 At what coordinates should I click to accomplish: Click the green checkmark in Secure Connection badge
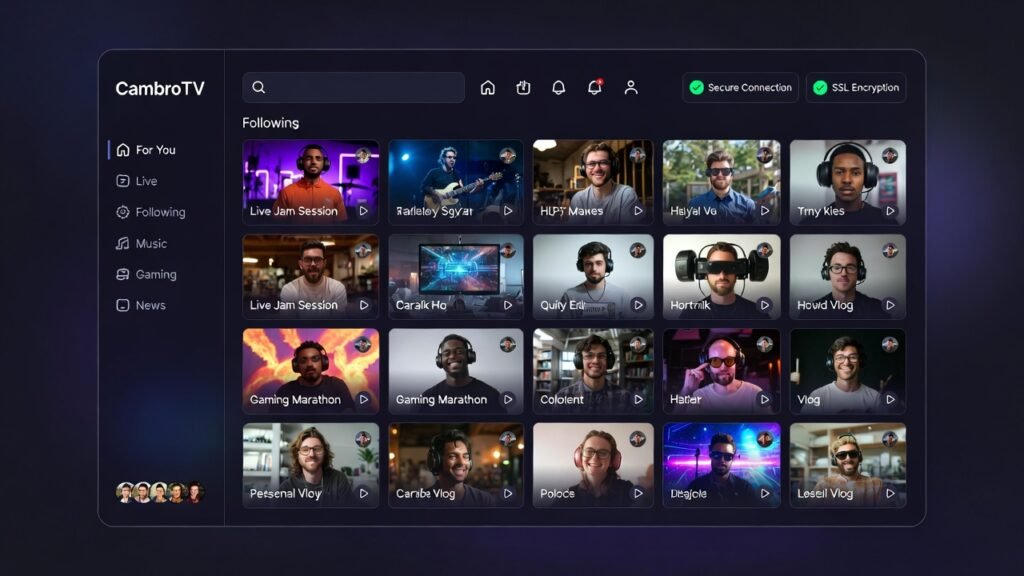click(697, 88)
